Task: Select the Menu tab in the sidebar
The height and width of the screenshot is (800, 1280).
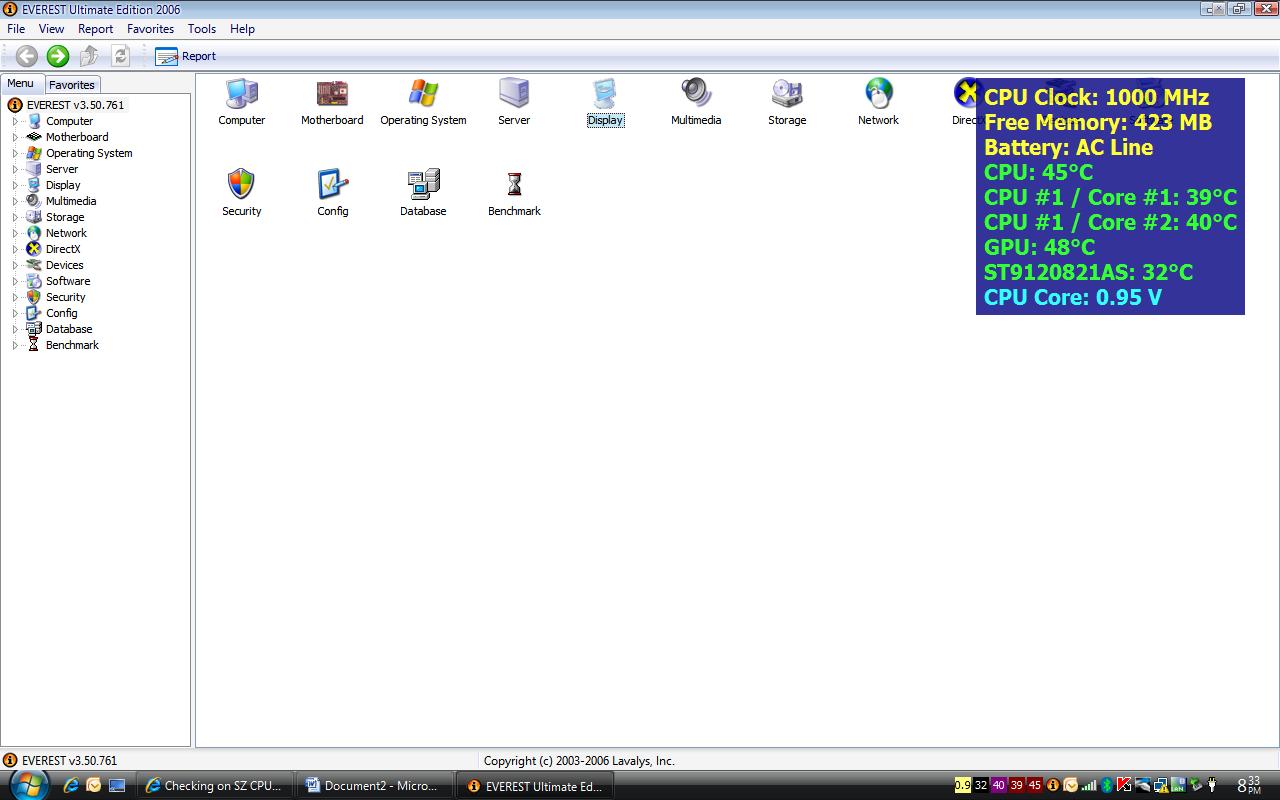Action: point(21,84)
